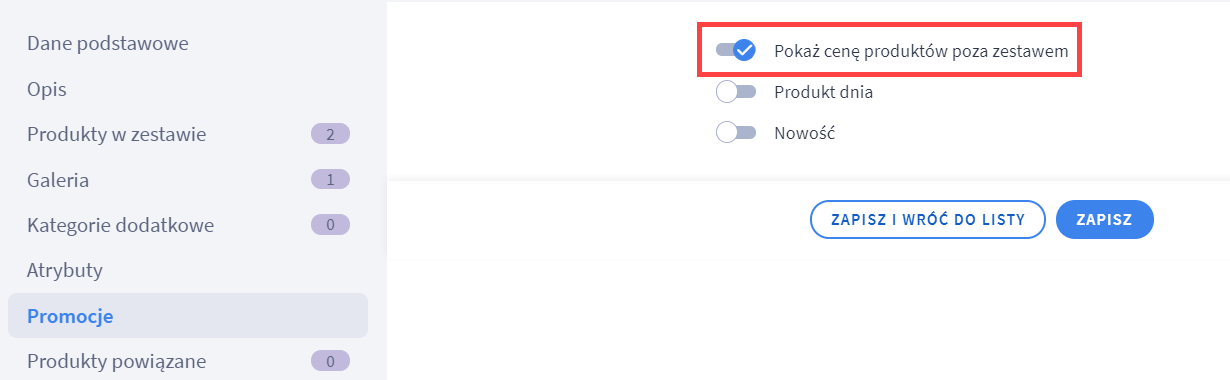This screenshot has width=1230, height=380.
Task: Click the count badge for Kategorie dodatkowe
Action: 330,225
